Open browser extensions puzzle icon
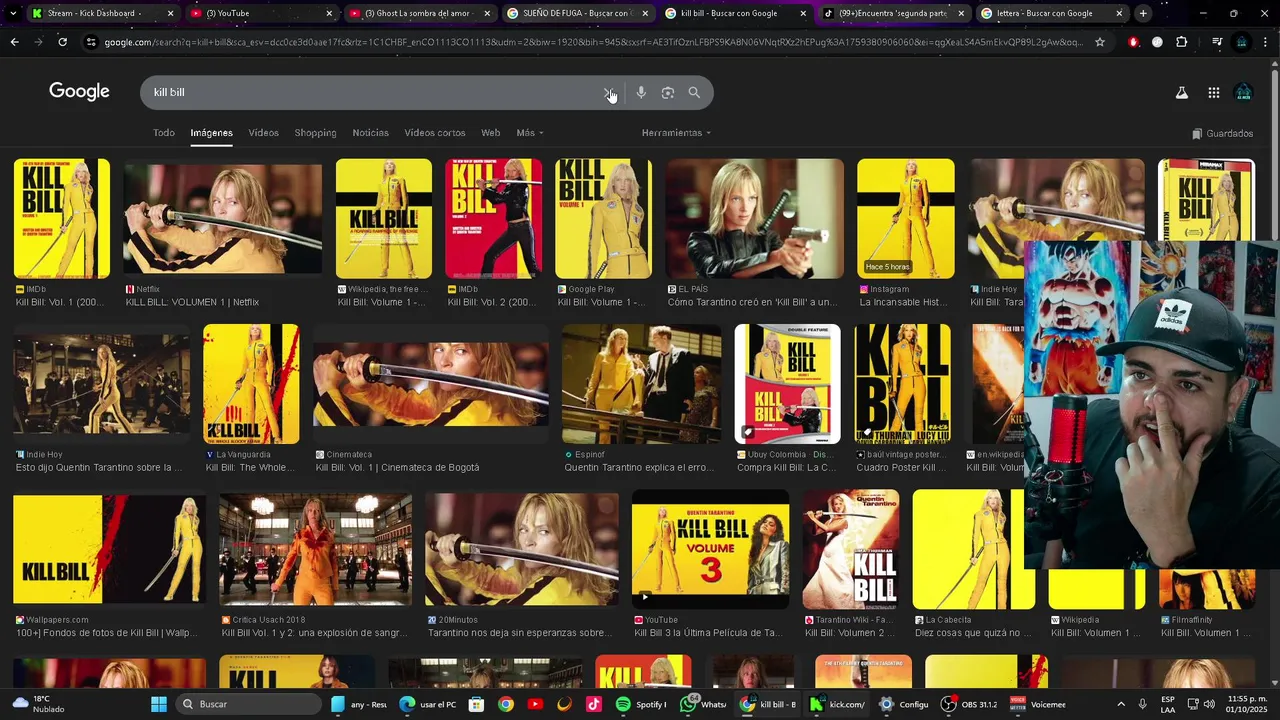Image resolution: width=1280 pixels, height=720 pixels. [x=1182, y=42]
